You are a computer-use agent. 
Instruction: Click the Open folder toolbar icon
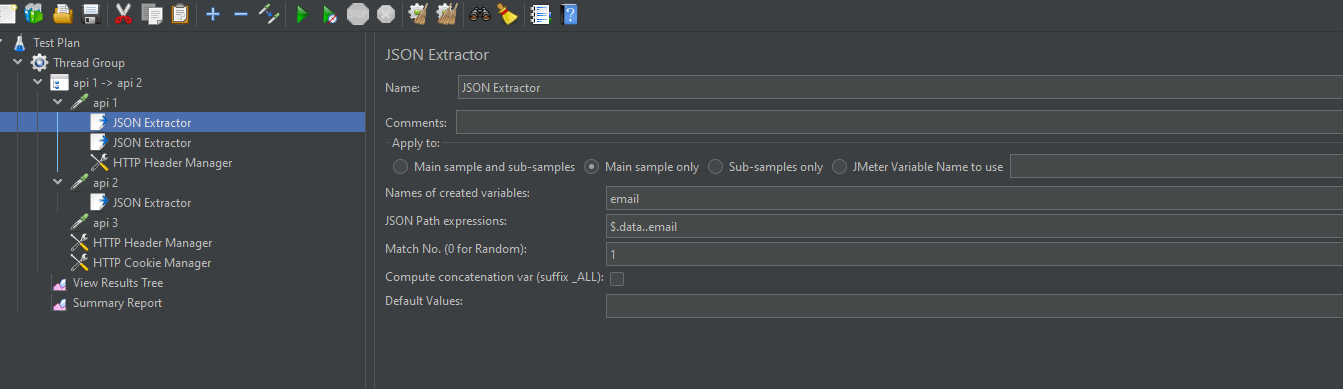click(x=62, y=14)
